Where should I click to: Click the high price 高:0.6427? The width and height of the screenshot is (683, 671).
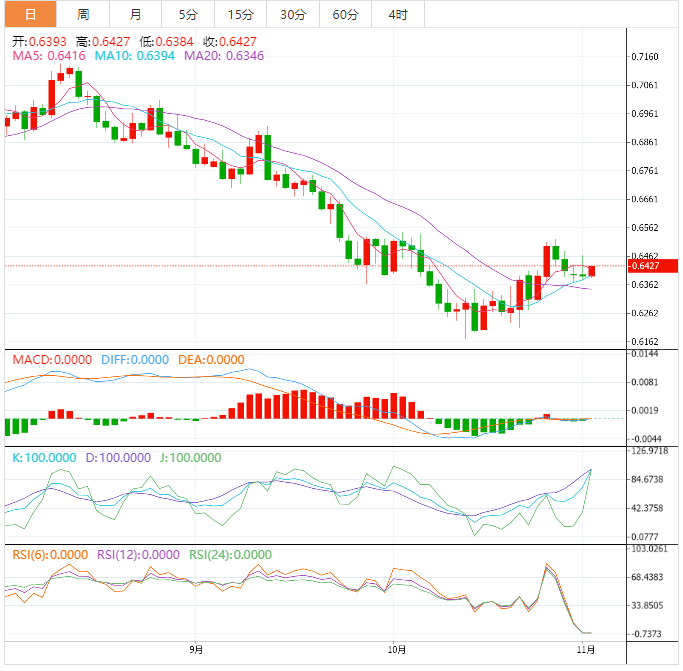point(103,42)
